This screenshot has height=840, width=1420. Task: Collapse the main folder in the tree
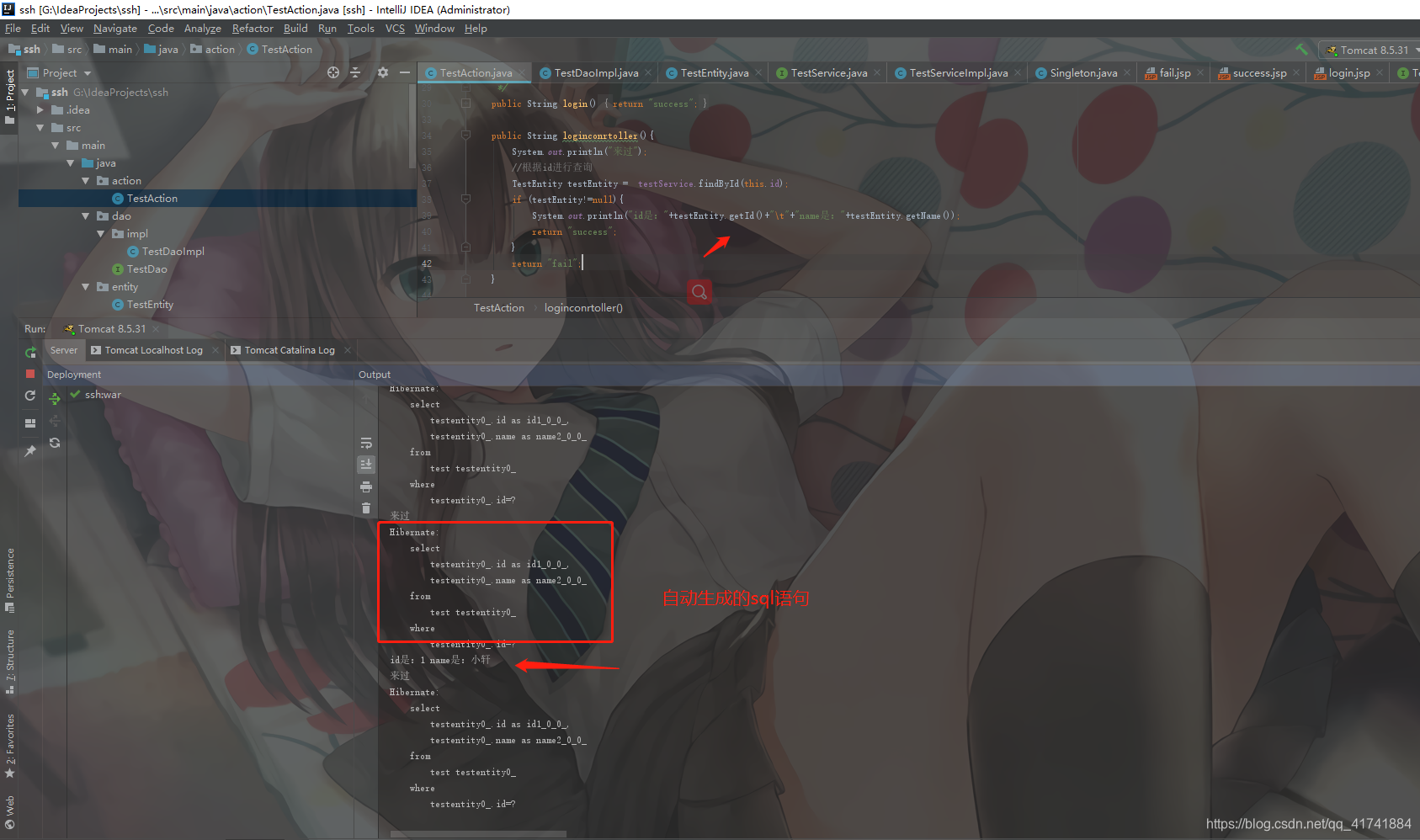point(56,146)
